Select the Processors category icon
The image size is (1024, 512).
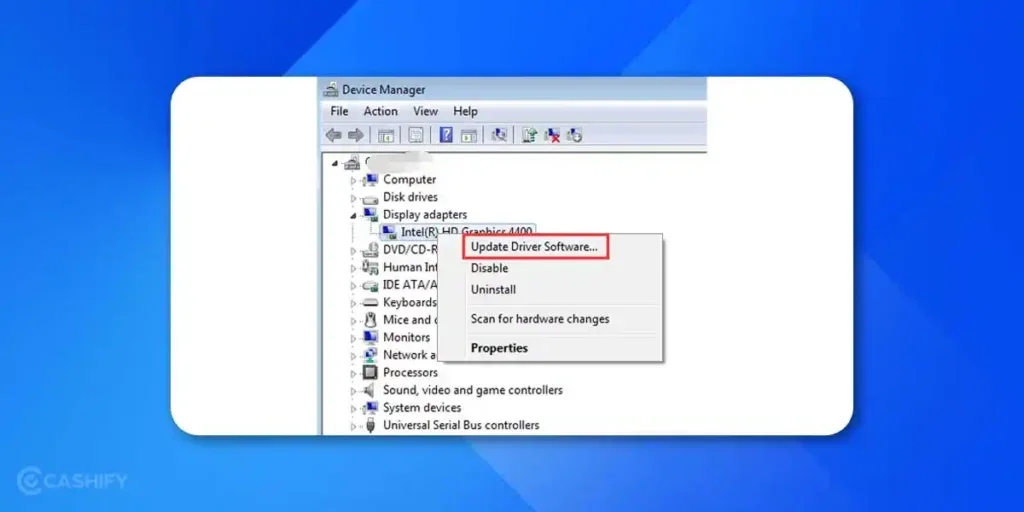370,372
